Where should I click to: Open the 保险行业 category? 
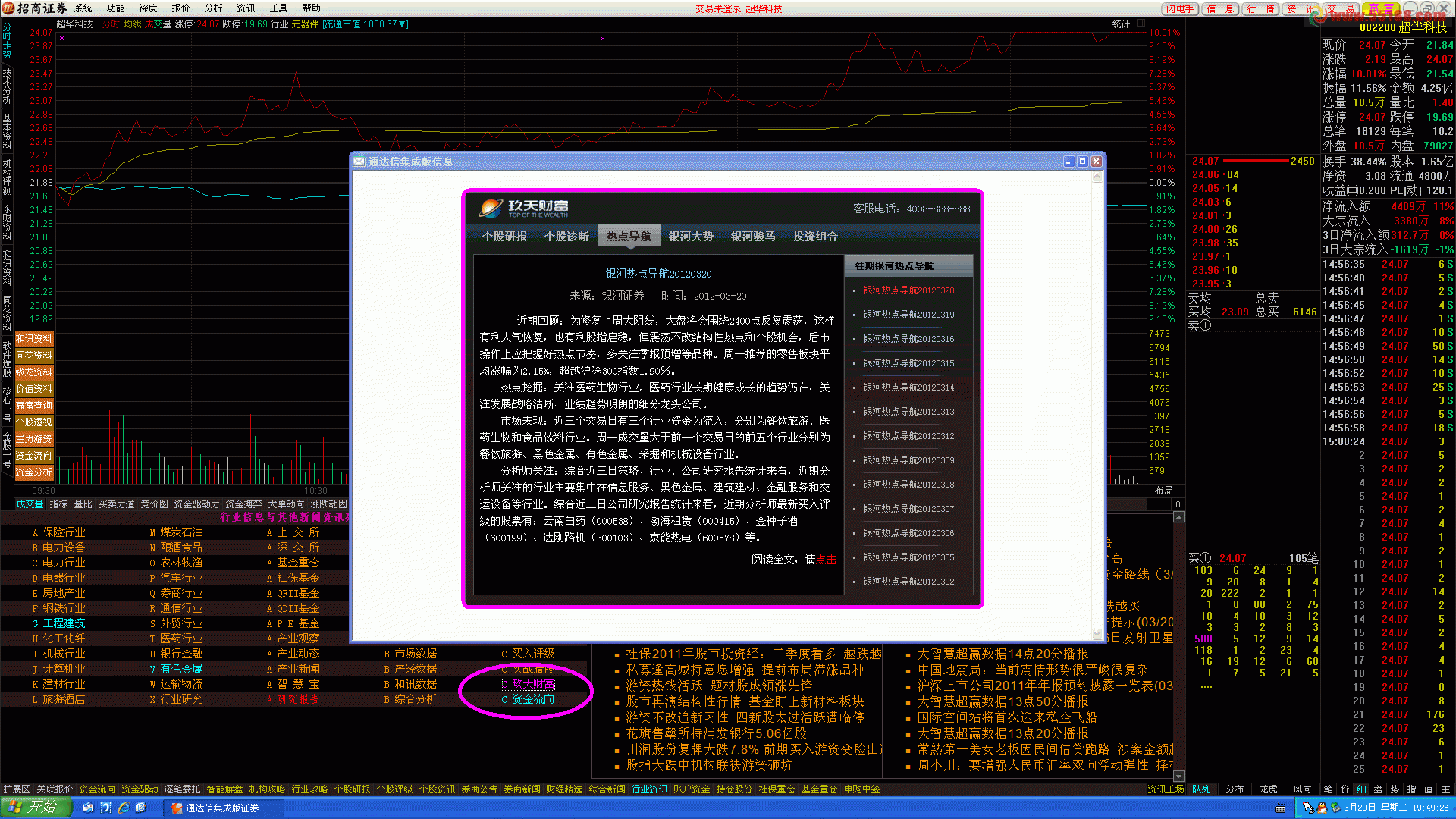tap(64, 532)
